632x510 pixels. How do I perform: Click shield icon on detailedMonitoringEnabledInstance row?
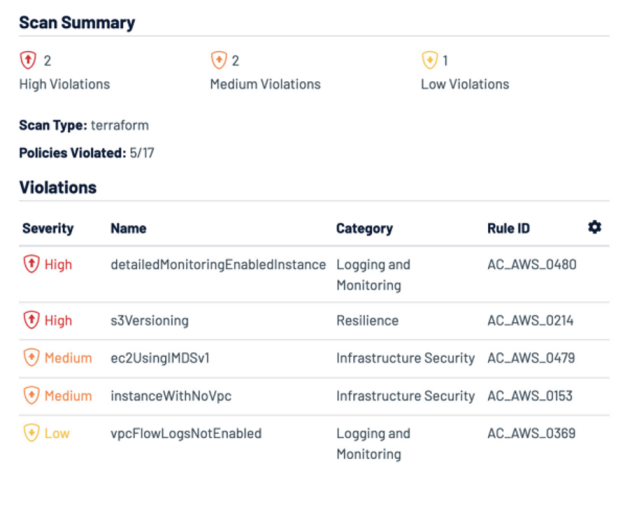tap(31, 265)
